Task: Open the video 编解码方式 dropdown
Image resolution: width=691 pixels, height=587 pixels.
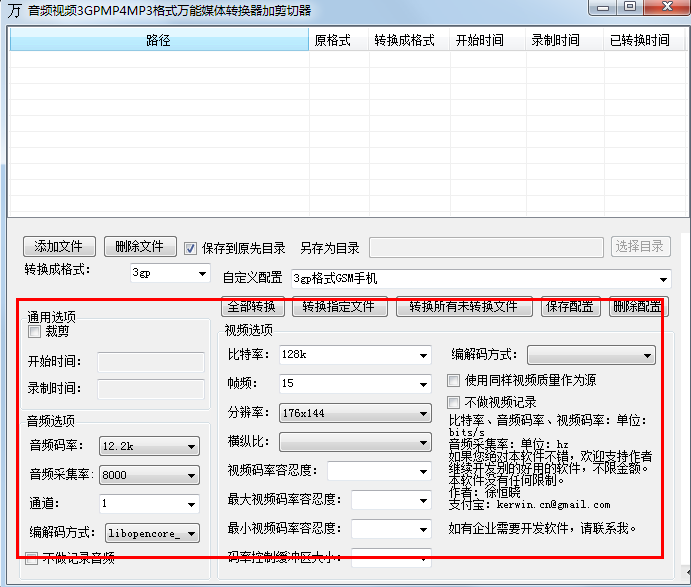Action: click(x=591, y=355)
